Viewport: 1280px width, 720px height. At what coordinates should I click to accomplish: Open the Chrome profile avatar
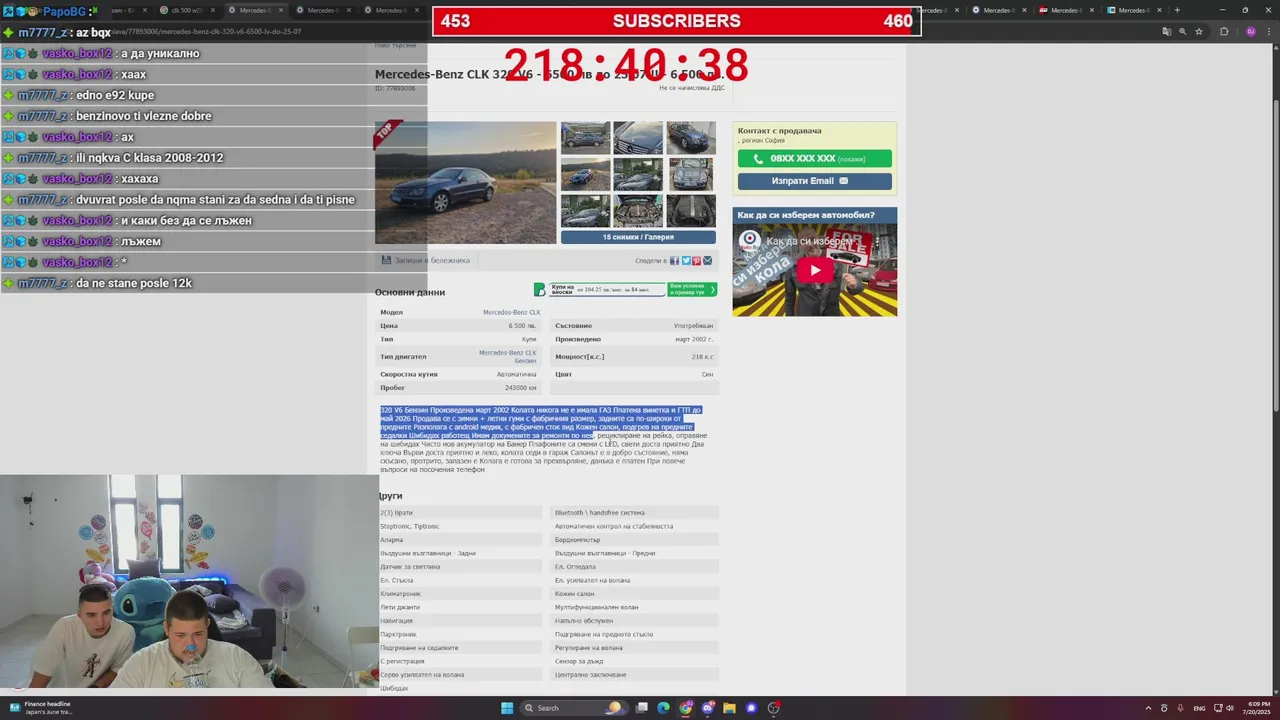coord(1250,31)
